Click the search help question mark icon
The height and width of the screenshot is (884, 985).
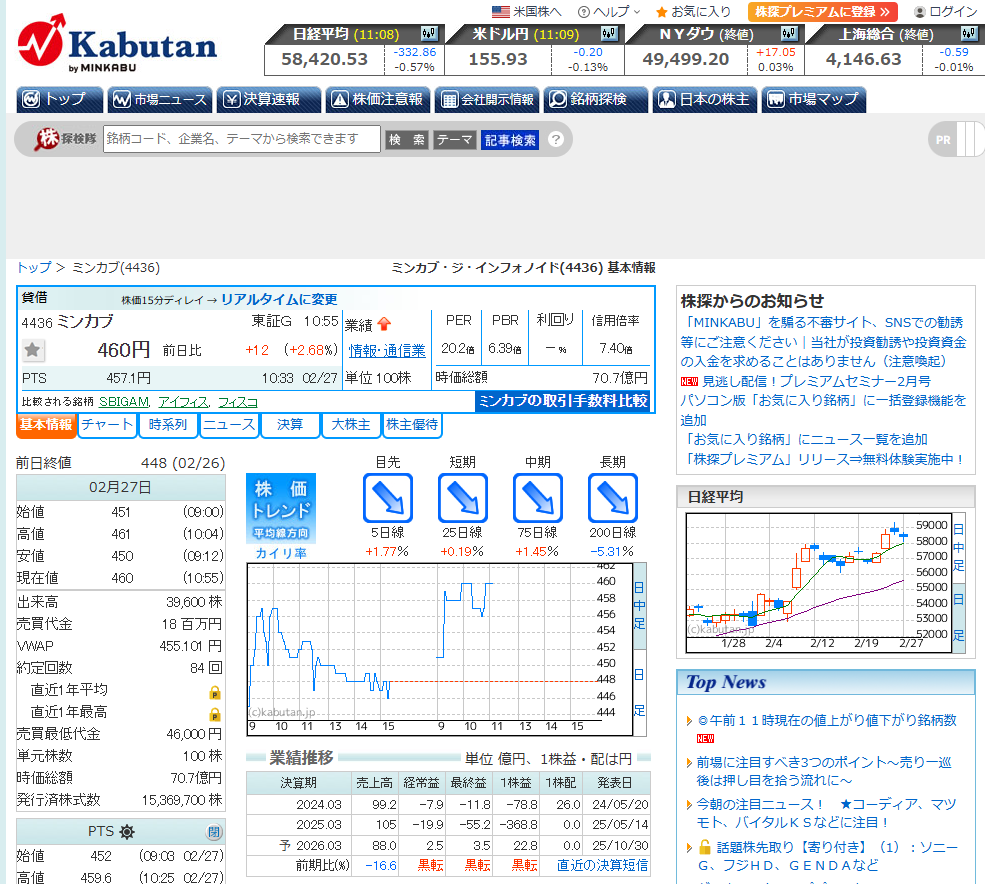pyautogui.click(x=556, y=140)
